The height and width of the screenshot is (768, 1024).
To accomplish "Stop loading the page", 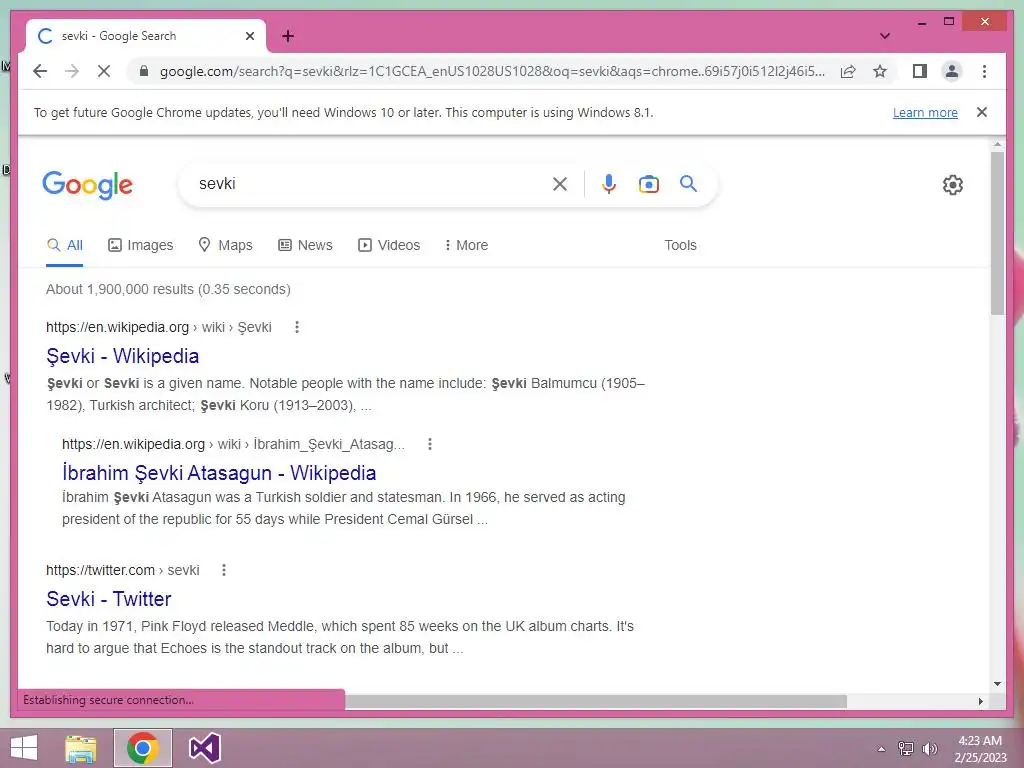I will (104, 71).
